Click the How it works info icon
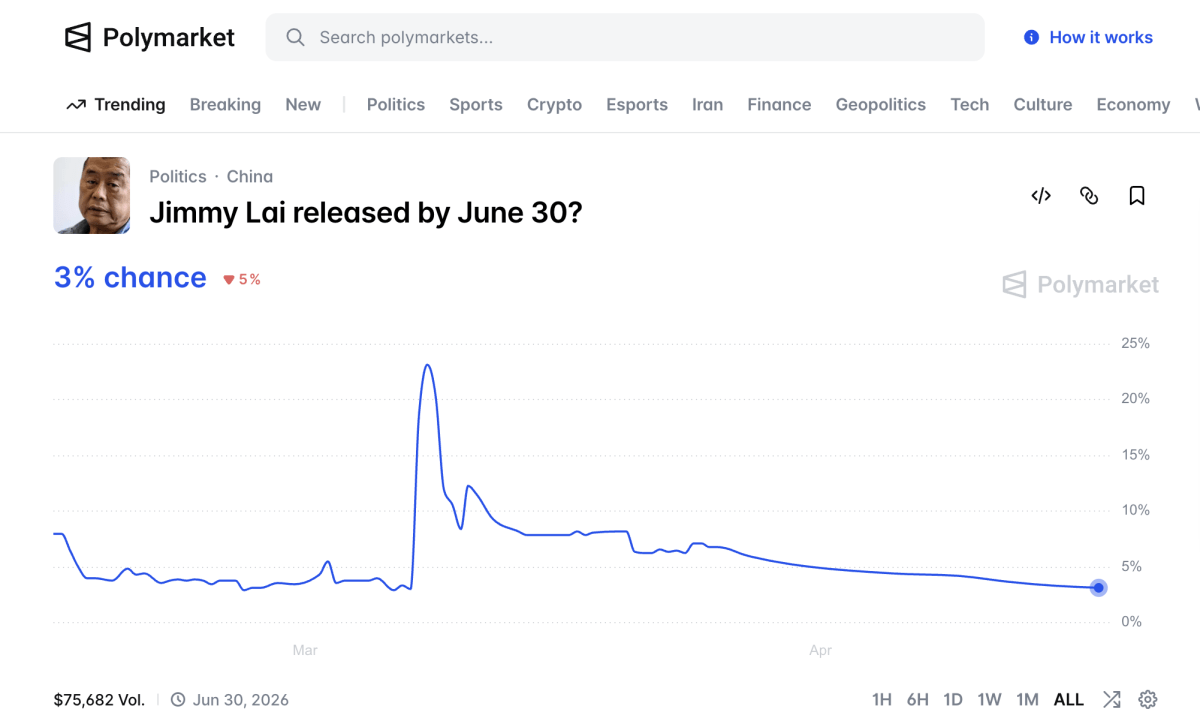Image resolution: width=1200 pixels, height=727 pixels. point(1031,37)
